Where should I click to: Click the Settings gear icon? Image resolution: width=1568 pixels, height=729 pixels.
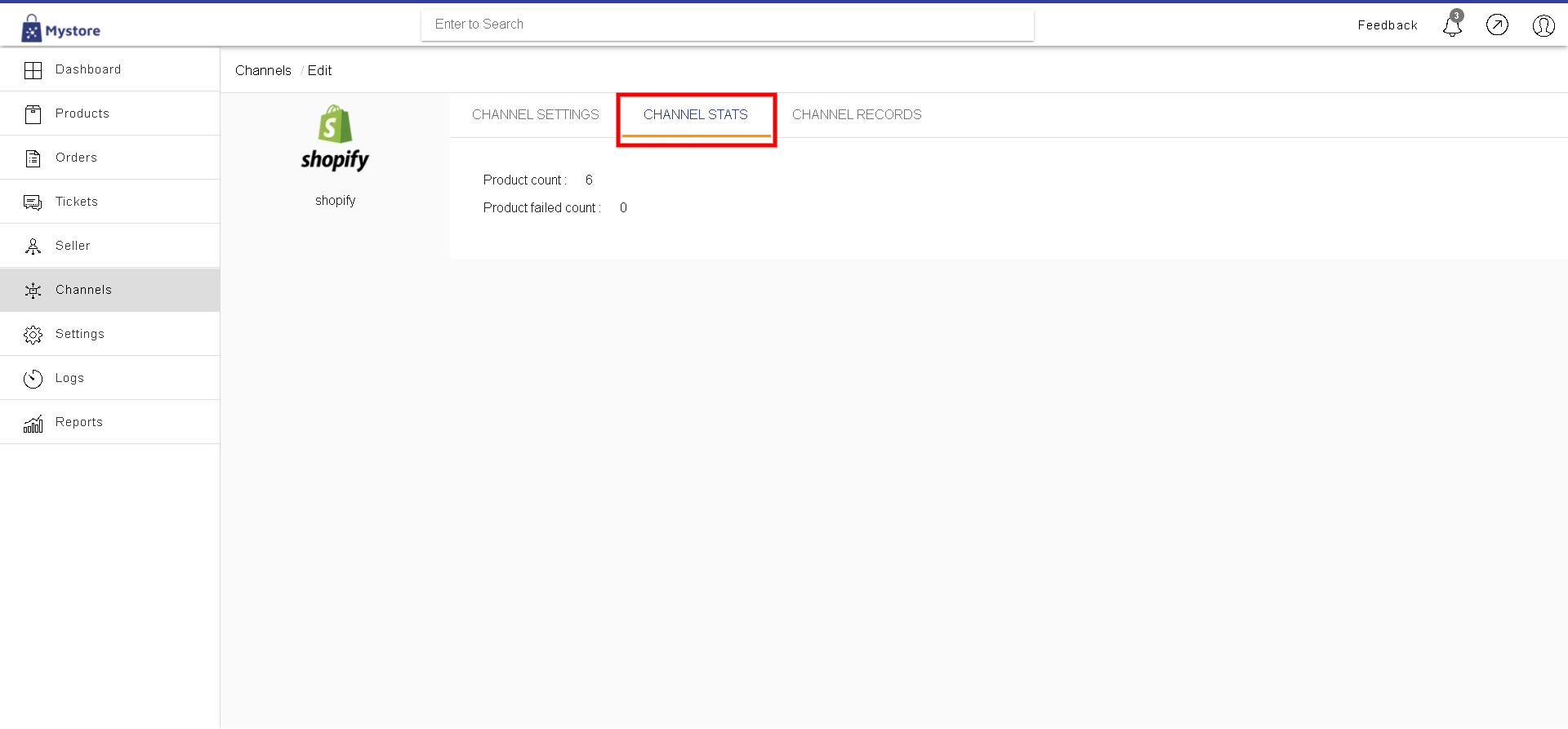[33, 335]
